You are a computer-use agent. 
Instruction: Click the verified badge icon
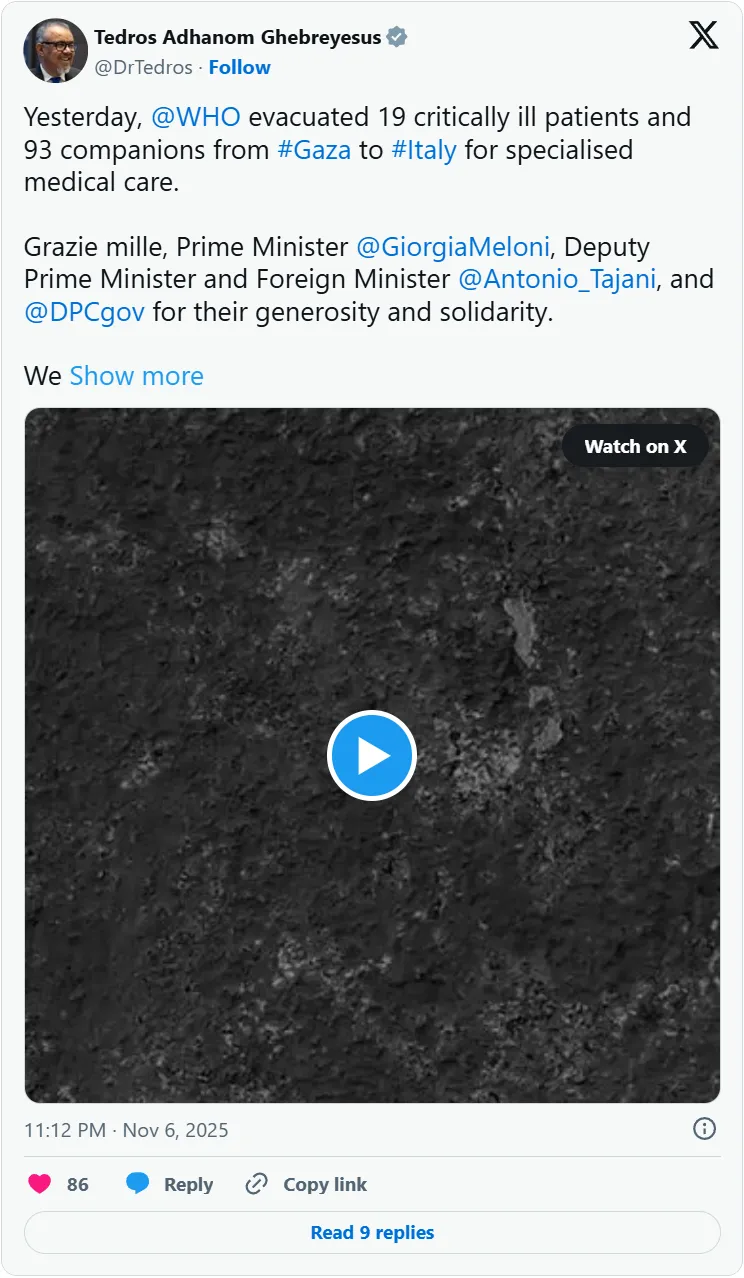point(397,38)
